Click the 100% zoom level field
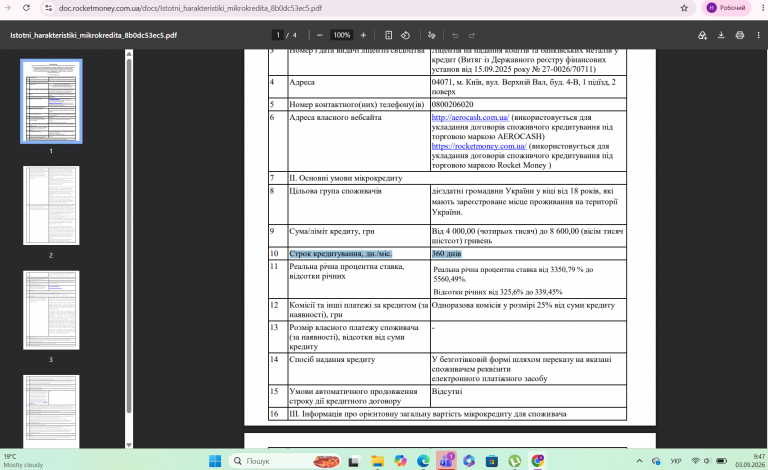Viewport: 768px width, 470px height. pyautogui.click(x=341, y=35)
